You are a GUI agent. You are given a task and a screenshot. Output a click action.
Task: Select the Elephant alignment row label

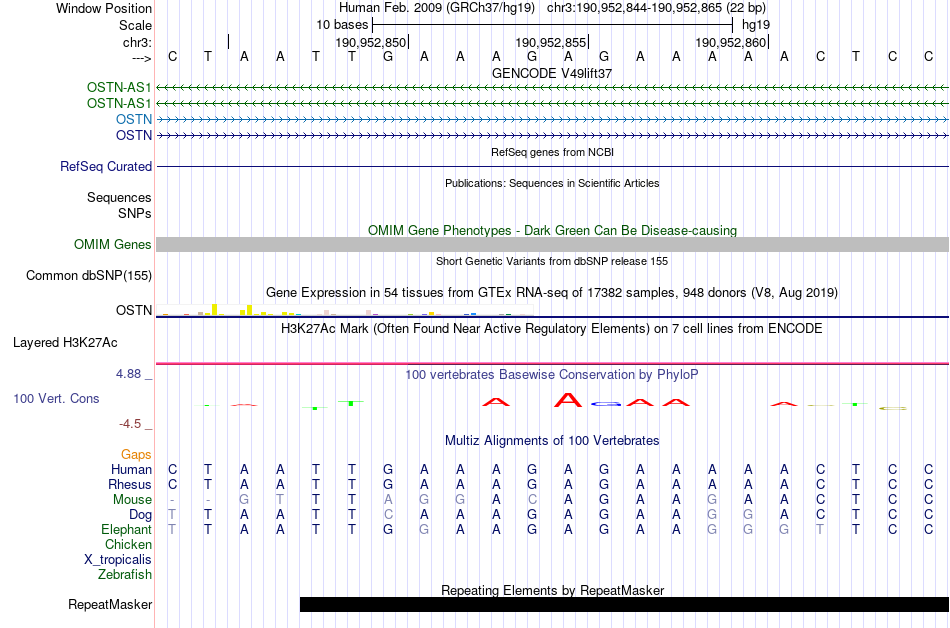[126, 529]
